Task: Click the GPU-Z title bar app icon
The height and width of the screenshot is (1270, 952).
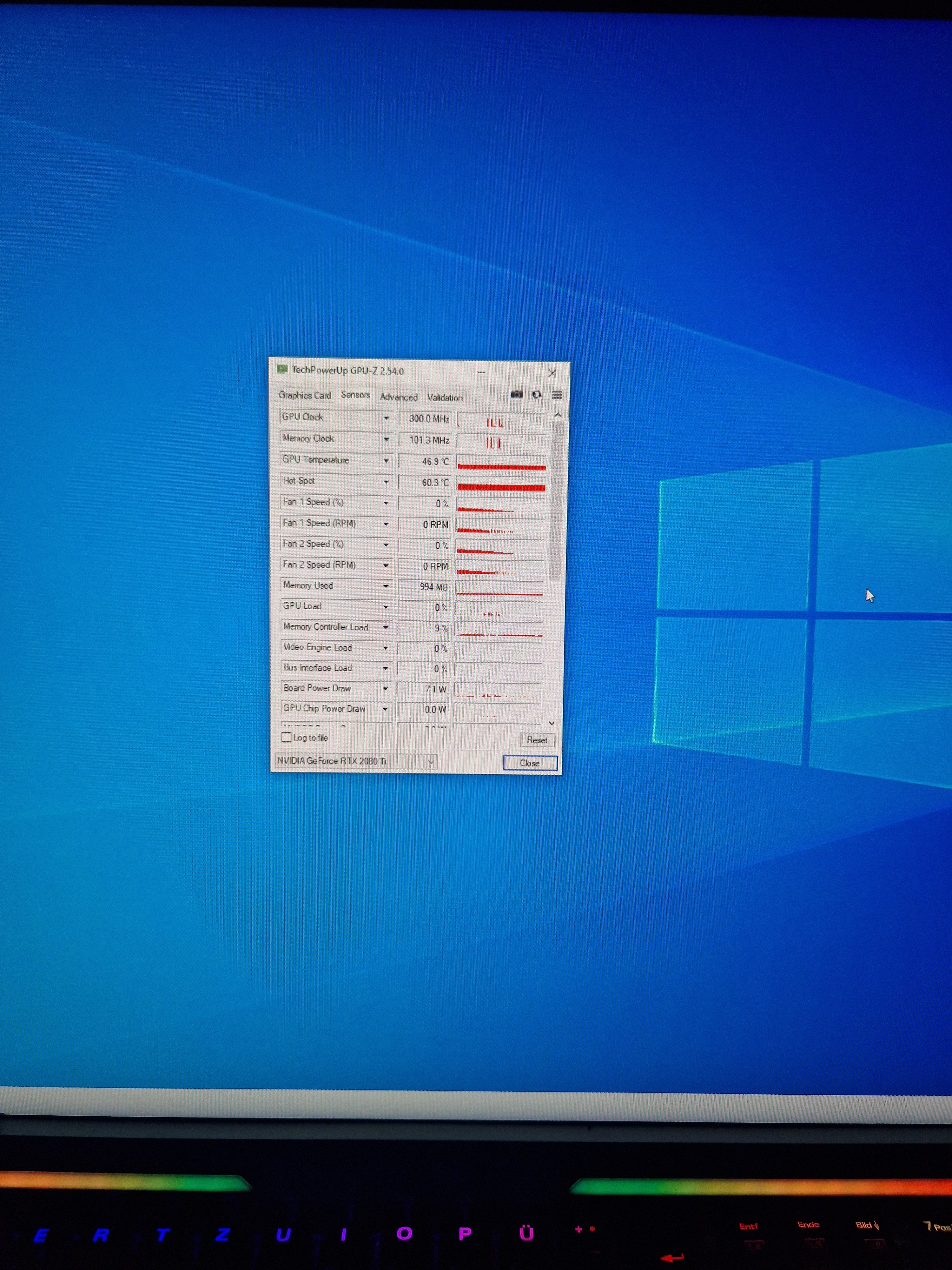Action: pyautogui.click(x=282, y=369)
